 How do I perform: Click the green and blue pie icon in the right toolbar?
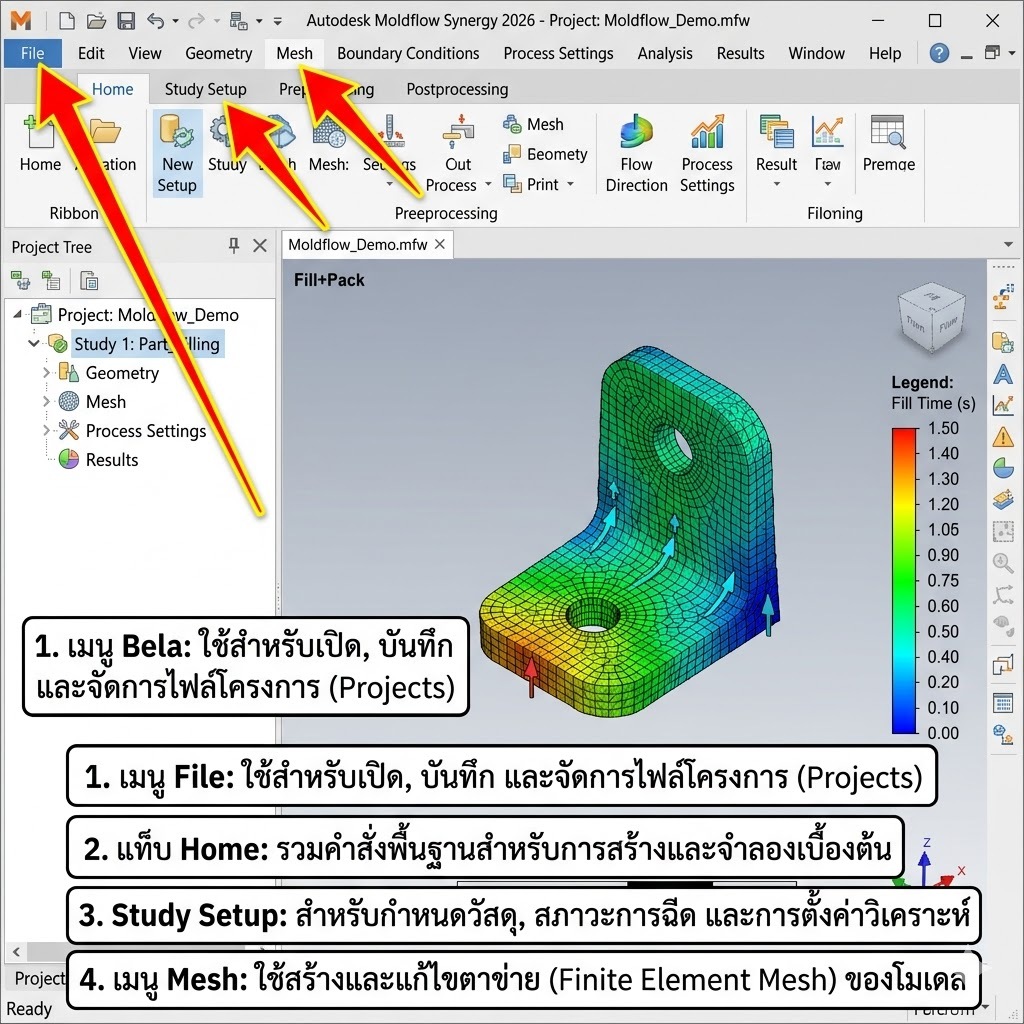(x=1002, y=468)
